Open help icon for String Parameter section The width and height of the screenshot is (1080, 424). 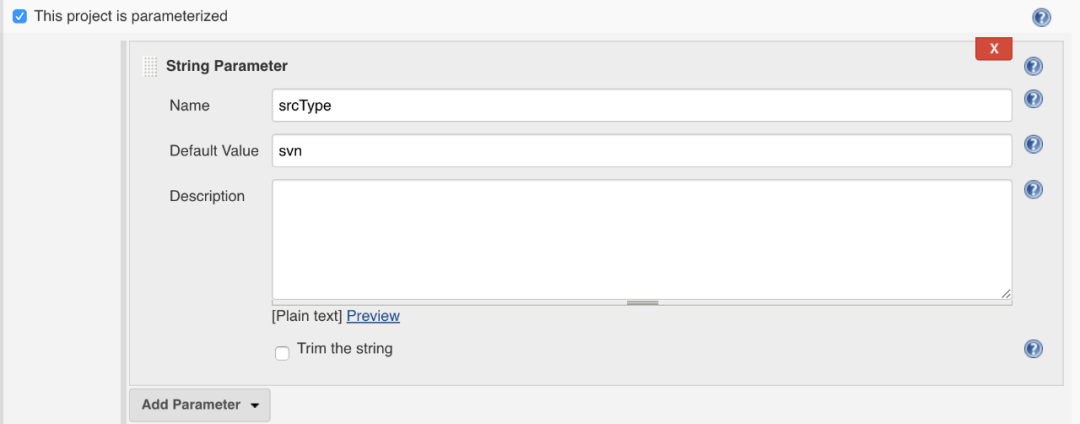(x=1034, y=67)
